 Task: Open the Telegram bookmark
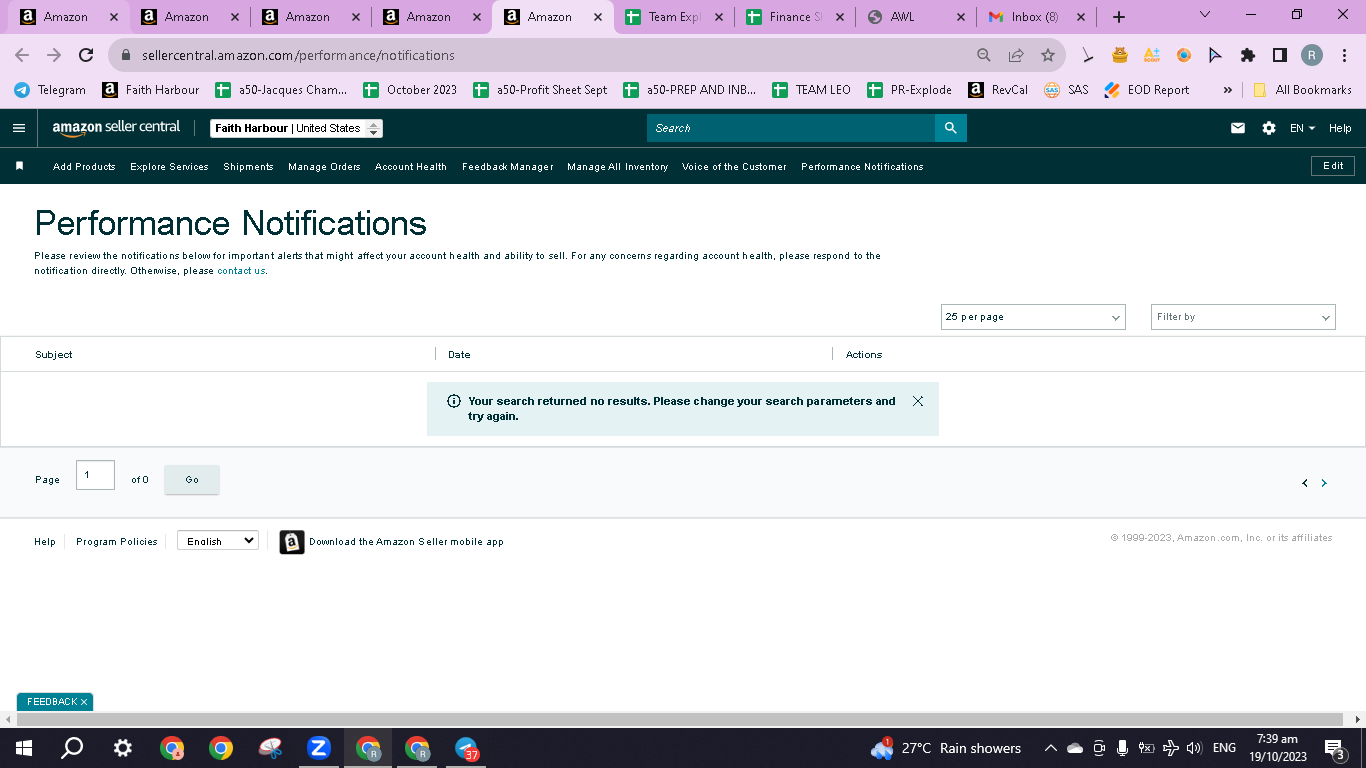tap(50, 90)
